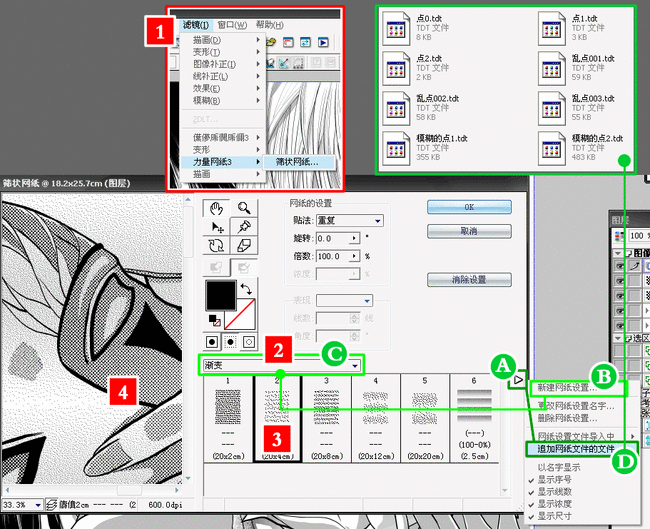
Task: Open the 帮助(H) menu
Action: pyautogui.click(x=269, y=25)
